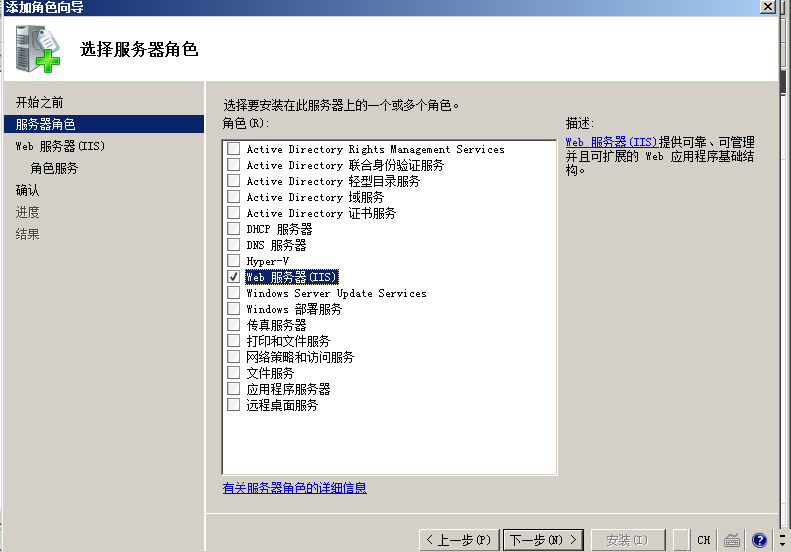The height and width of the screenshot is (552, 791).
Task: Click the keyboard icon in language bar
Action: point(732,540)
